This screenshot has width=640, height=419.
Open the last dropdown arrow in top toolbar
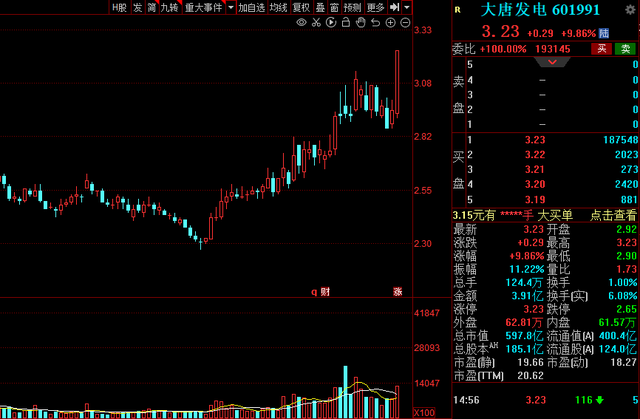[x=407, y=7]
